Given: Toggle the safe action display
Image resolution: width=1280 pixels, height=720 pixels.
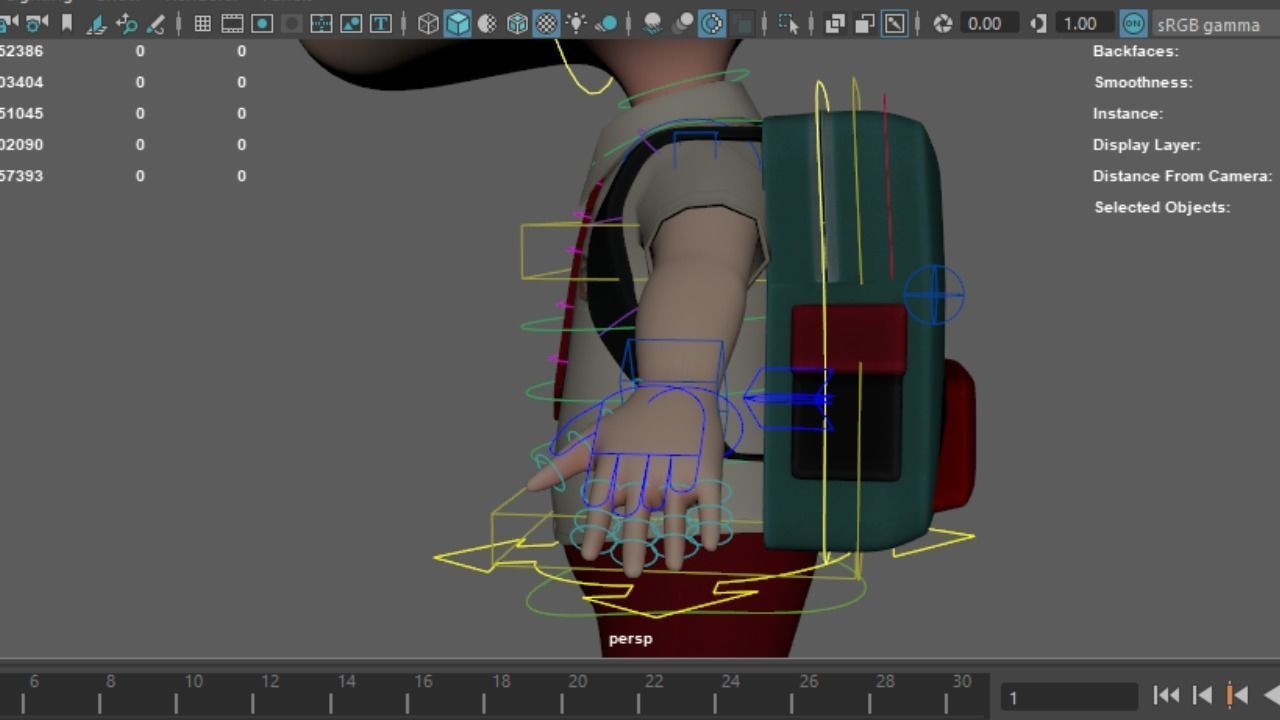Looking at the screenshot, I should click(352, 23).
